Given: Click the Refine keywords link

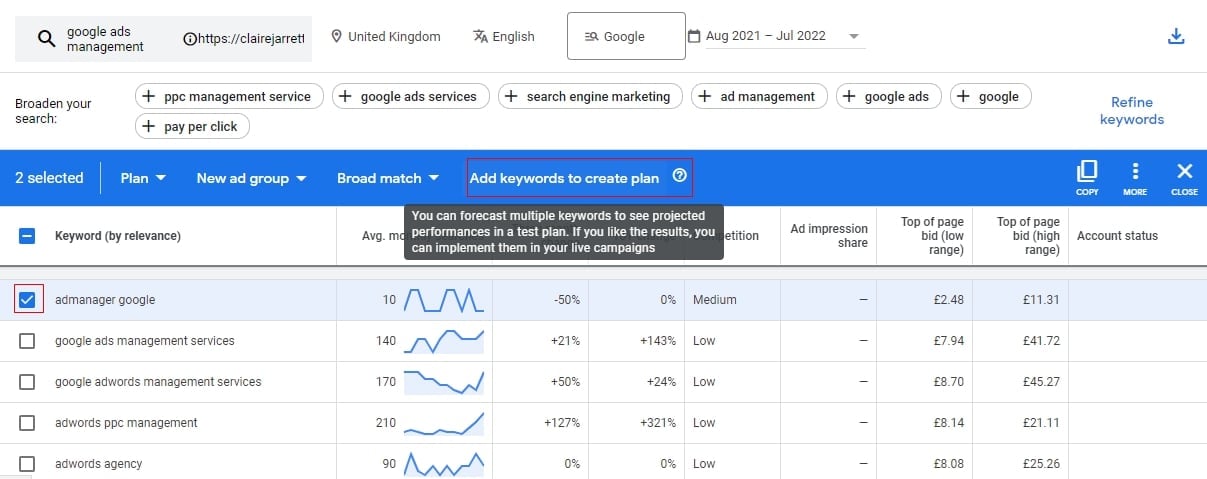Looking at the screenshot, I should tap(1132, 111).
